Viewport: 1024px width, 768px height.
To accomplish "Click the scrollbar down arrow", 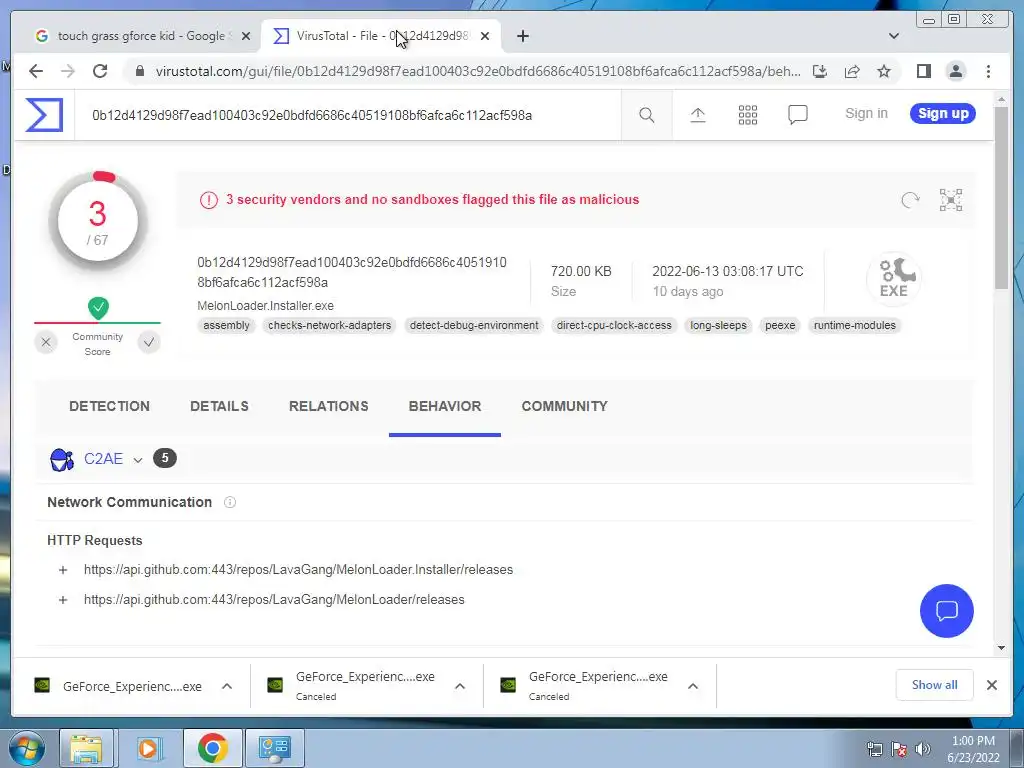I will (x=1001, y=648).
